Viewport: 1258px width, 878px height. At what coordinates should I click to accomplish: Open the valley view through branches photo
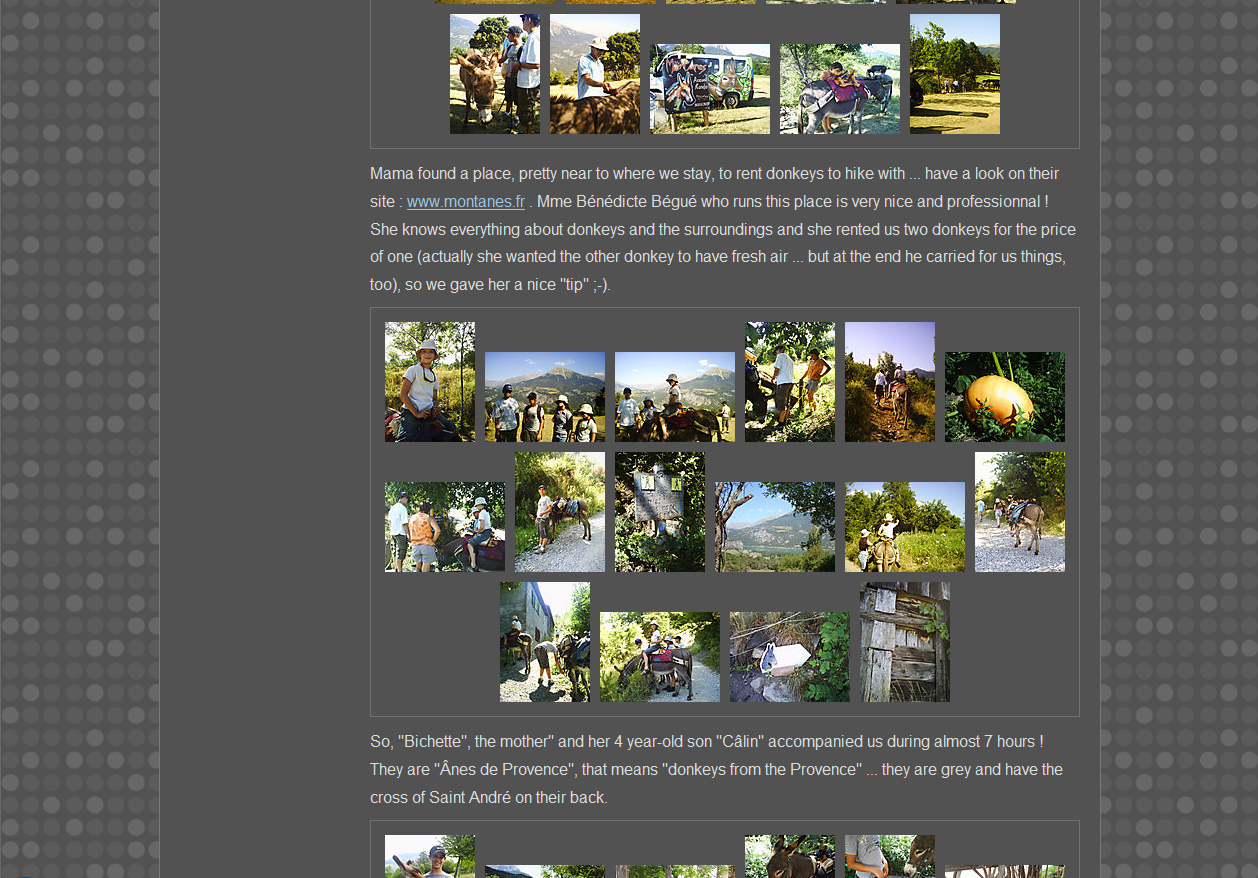774,527
